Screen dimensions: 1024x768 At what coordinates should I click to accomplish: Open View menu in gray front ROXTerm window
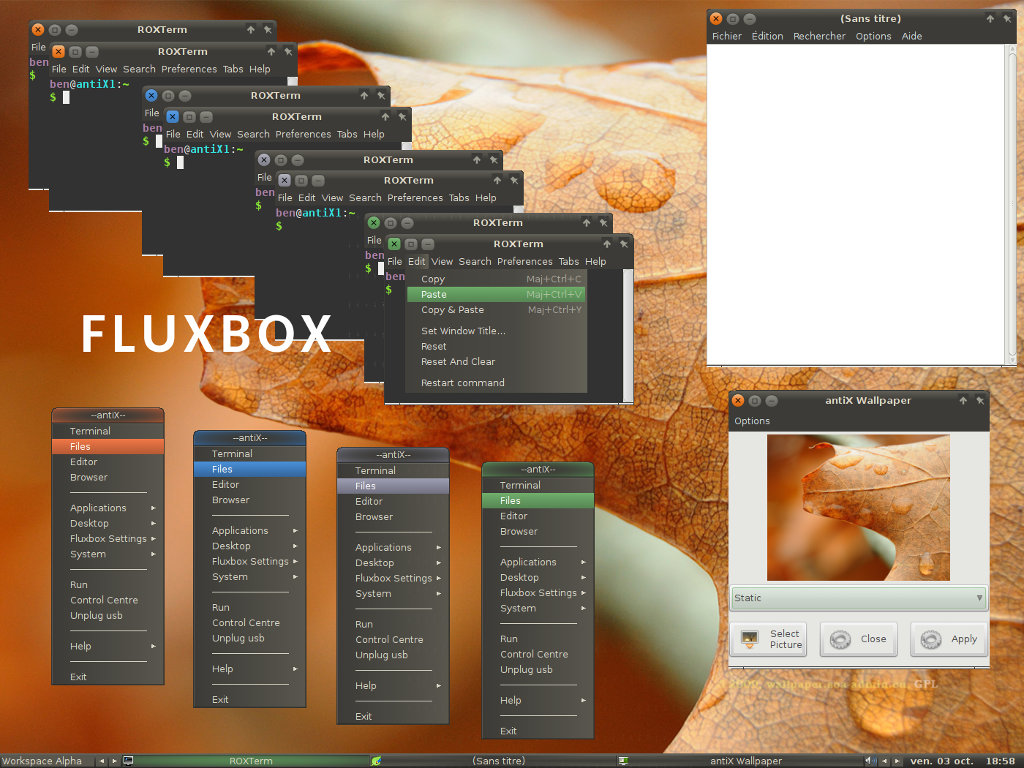(x=332, y=198)
